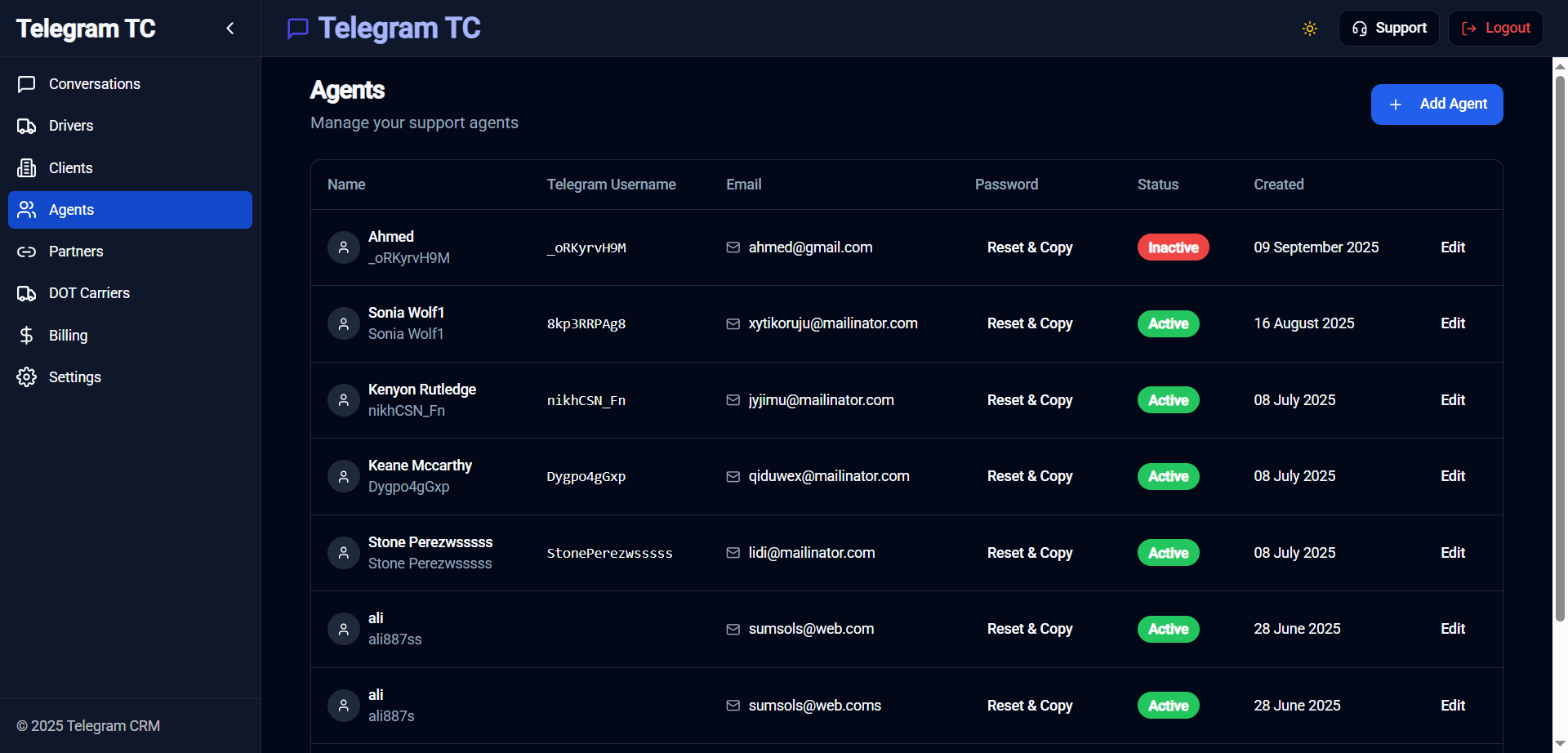The image size is (1568, 753).
Task: Open DOT Carriers from the sidebar
Action: pos(89,292)
